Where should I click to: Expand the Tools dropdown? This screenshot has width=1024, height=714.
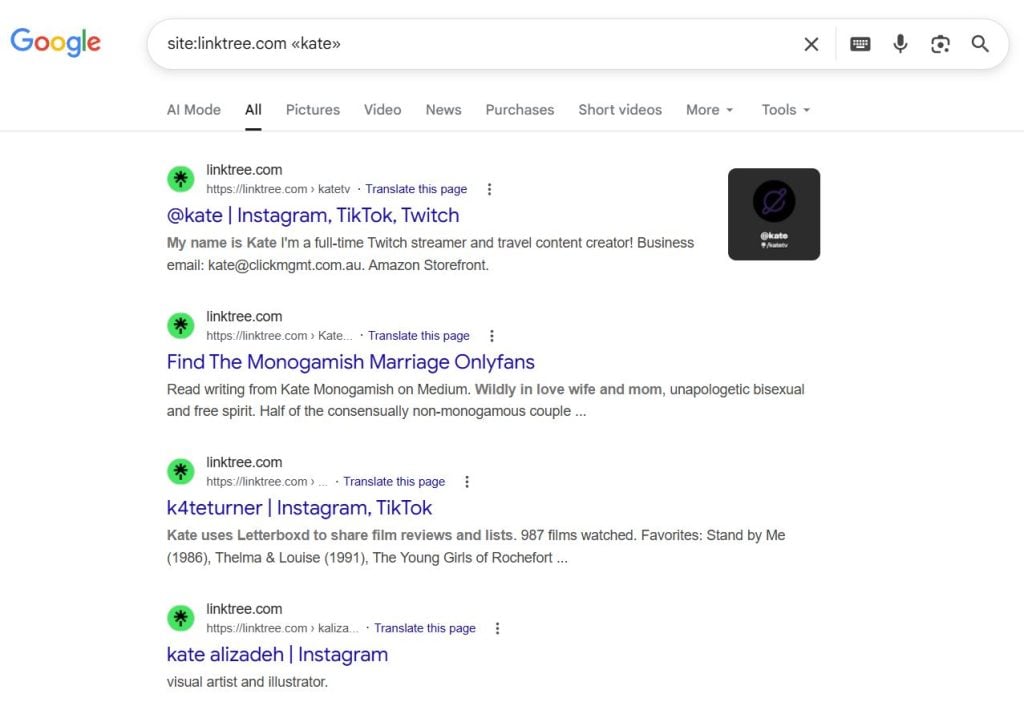[x=785, y=110]
